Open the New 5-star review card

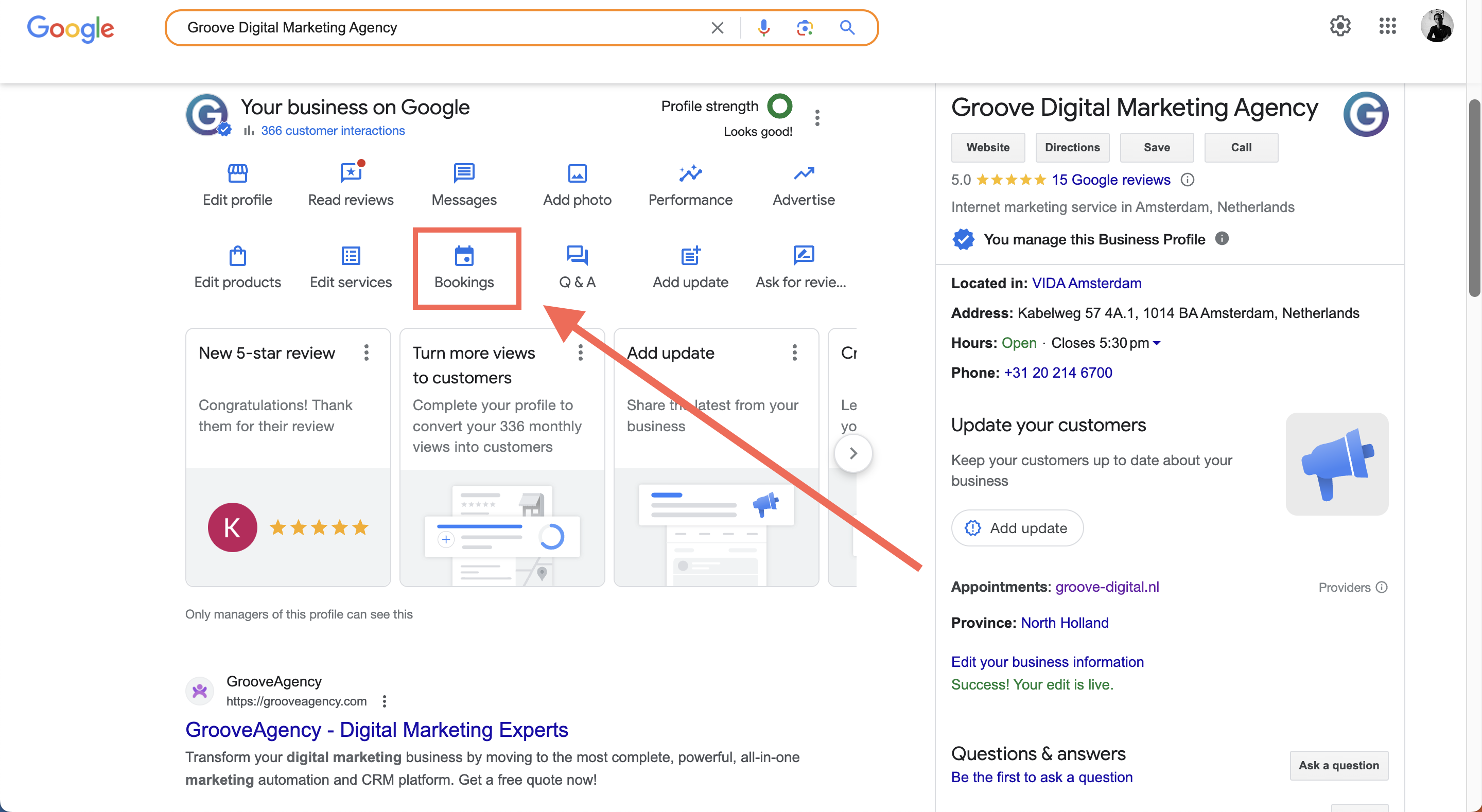click(288, 457)
